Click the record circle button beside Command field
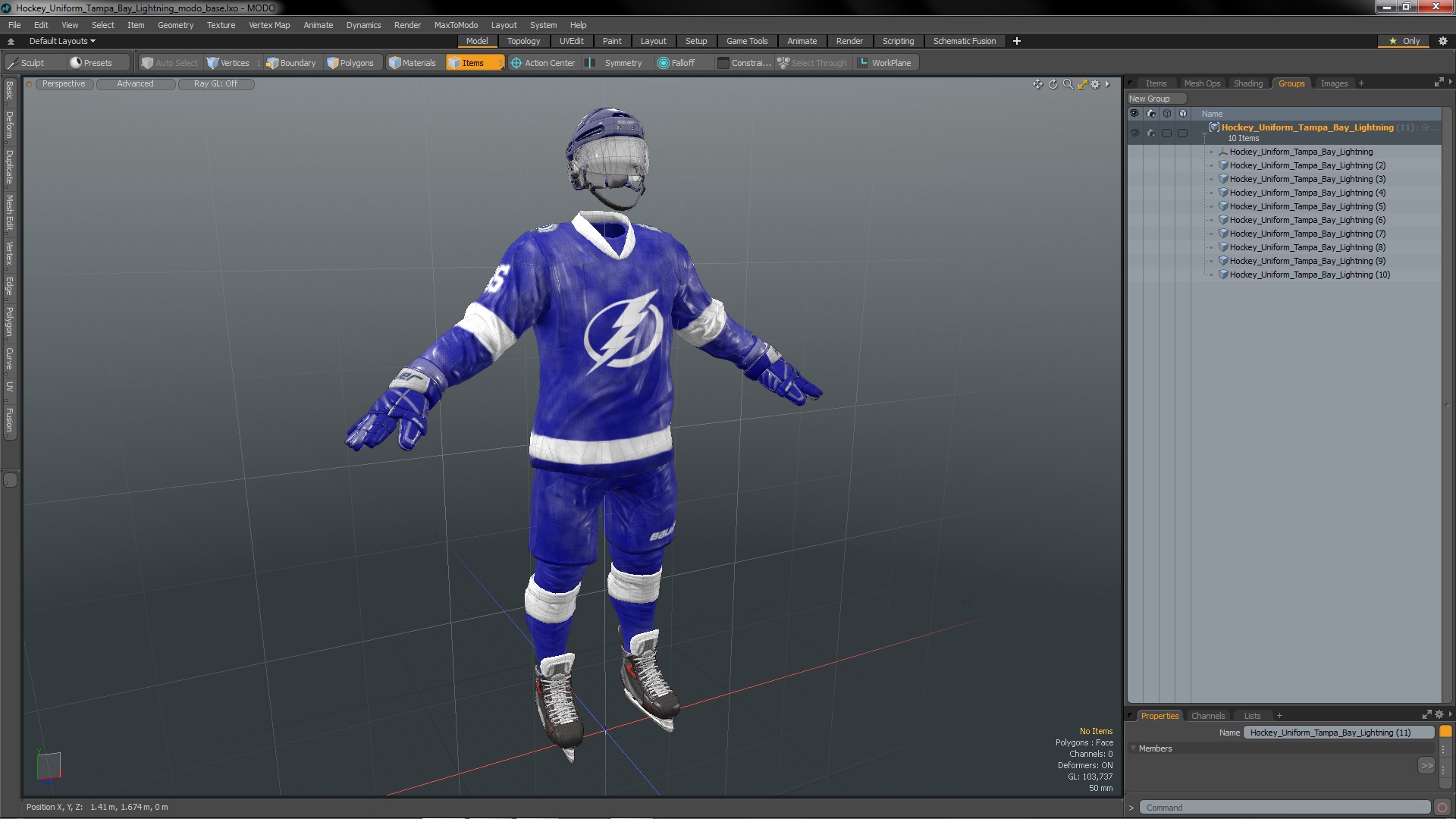Screen dimensions: 1456x819 (1442, 808)
